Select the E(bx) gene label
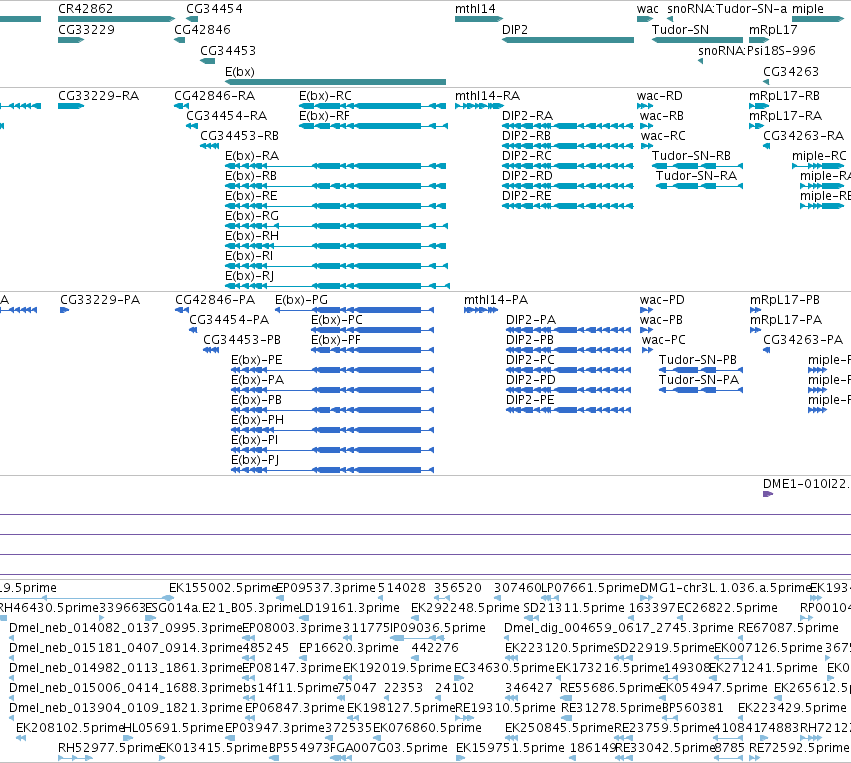The image size is (851, 763). (239, 72)
